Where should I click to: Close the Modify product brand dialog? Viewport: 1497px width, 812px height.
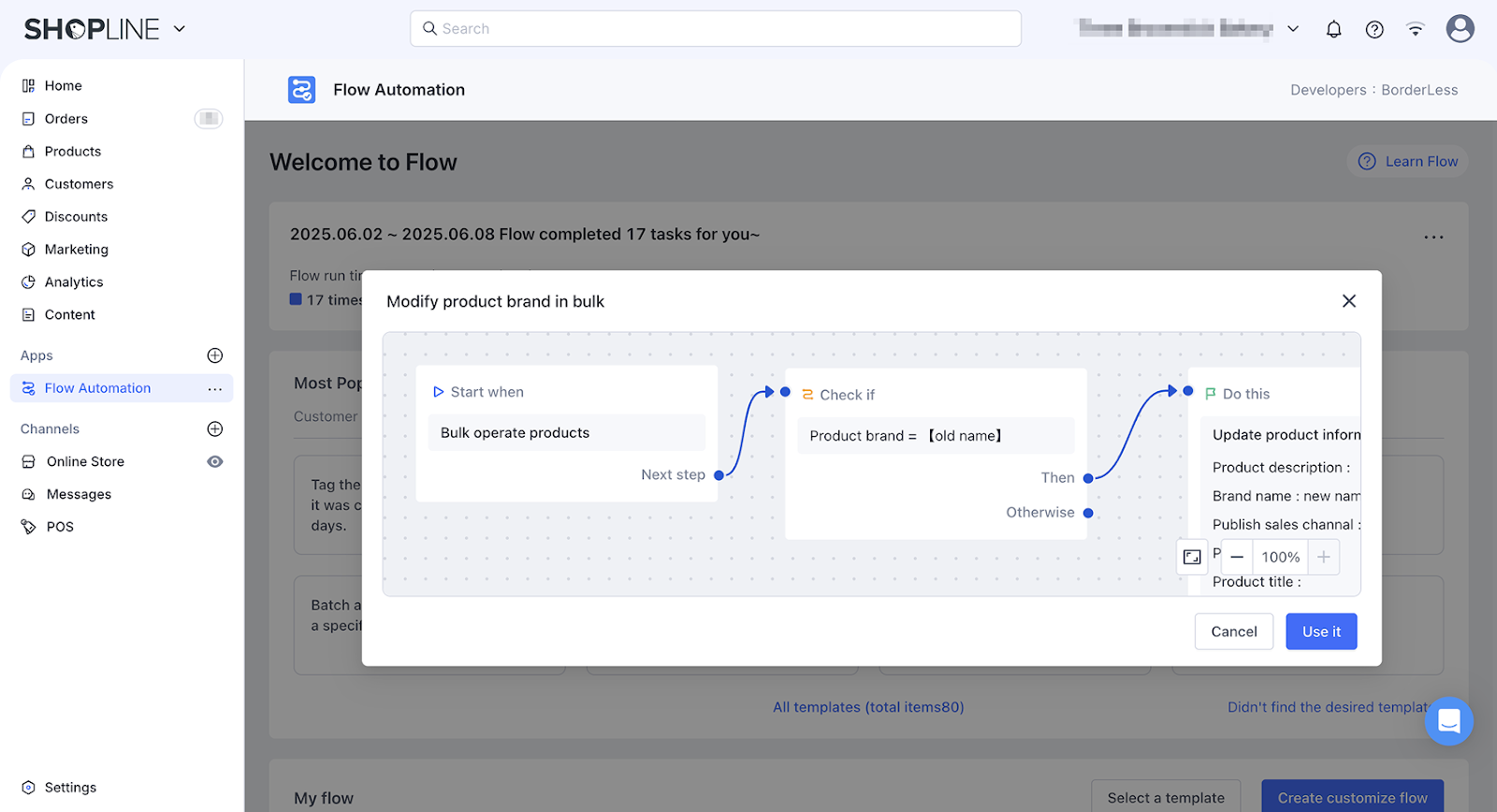[1348, 301]
